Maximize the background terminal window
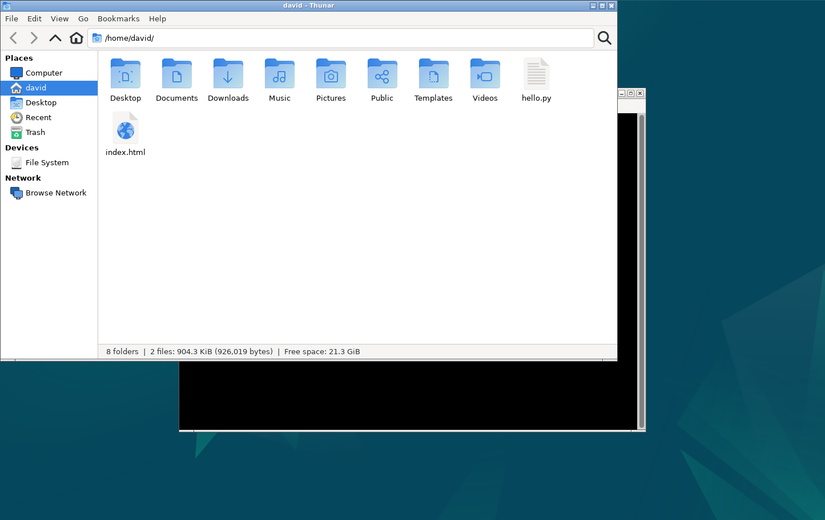This screenshot has width=825, height=520. pyautogui.click(x=630, y=93)
